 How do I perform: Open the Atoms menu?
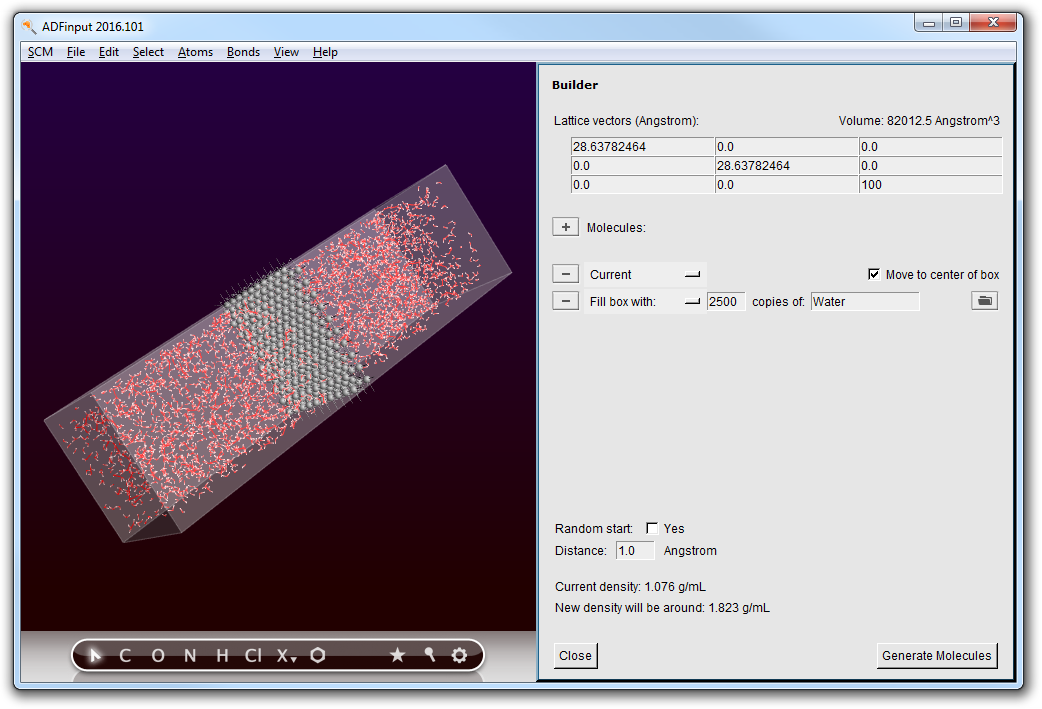coord(195,52)
